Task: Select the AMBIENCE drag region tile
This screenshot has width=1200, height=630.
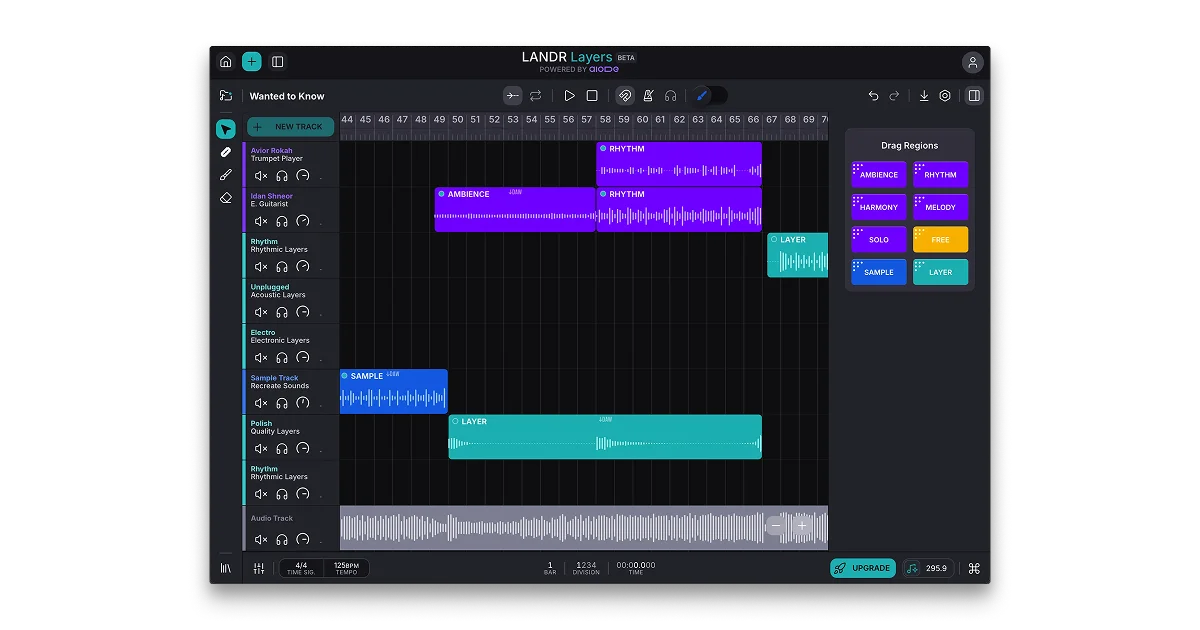Action: click(x=879, y=175)
